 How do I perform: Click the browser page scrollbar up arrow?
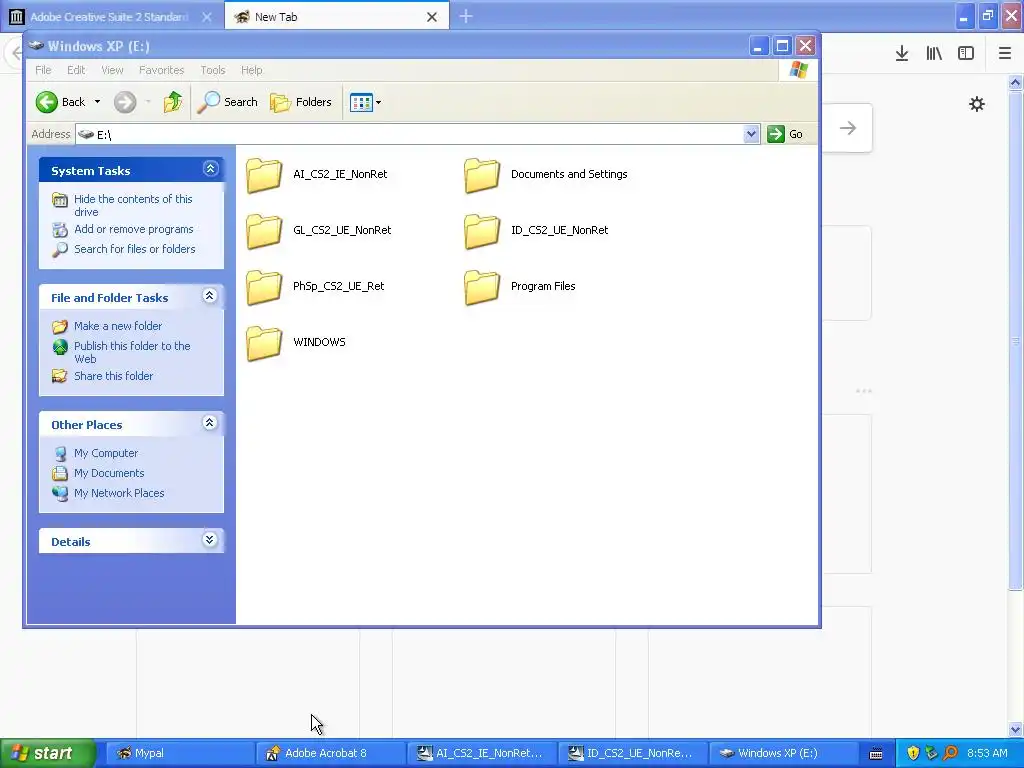pos(1015,82)
